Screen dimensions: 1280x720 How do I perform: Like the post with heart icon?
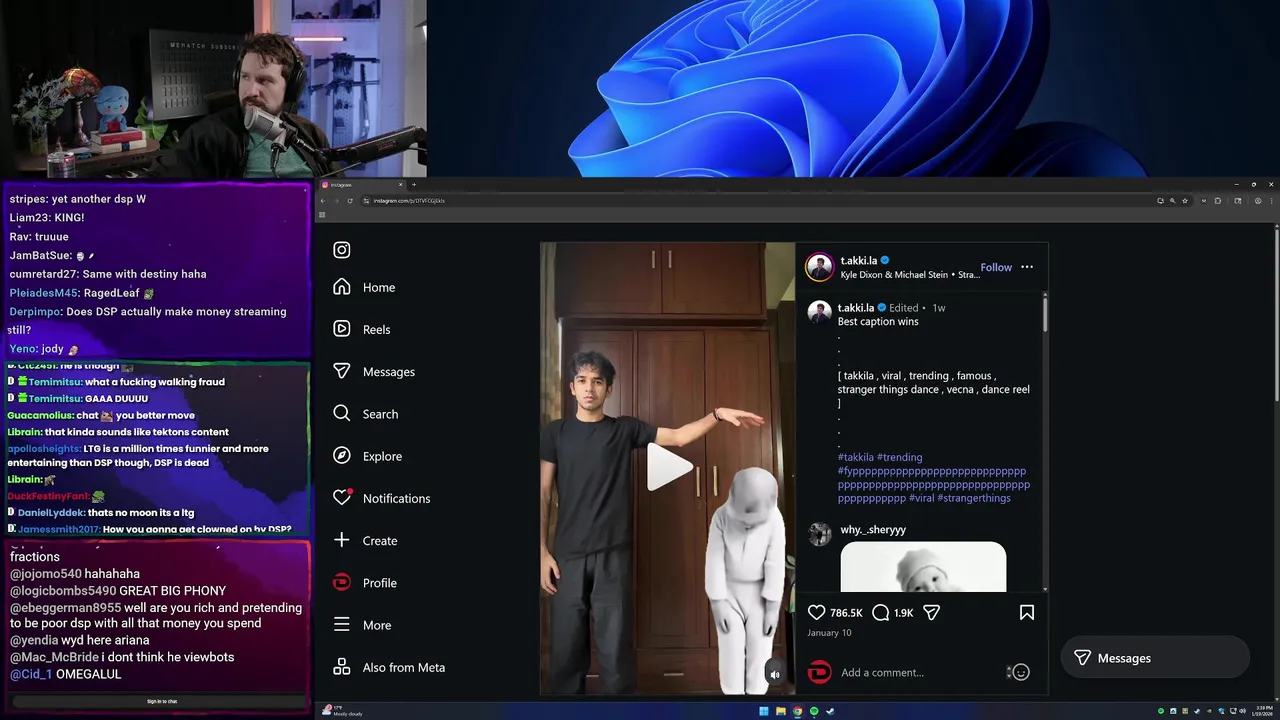click(x=817, y=612)
